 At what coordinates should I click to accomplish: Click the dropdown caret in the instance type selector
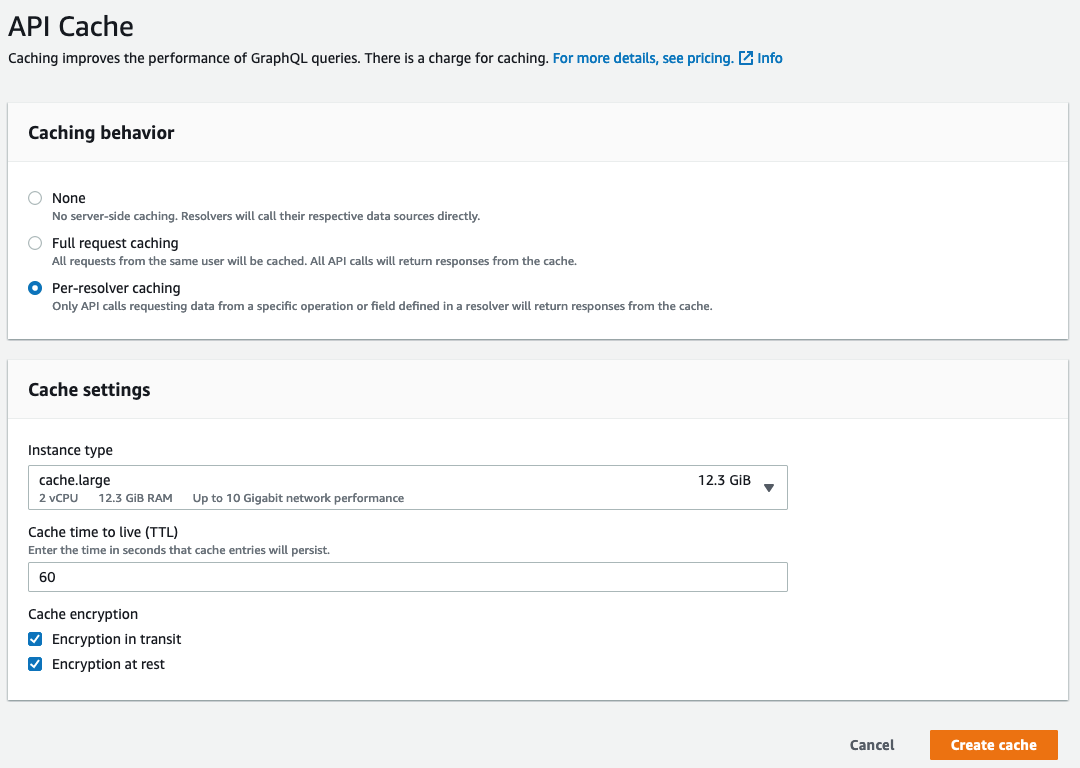pos(768,487)
